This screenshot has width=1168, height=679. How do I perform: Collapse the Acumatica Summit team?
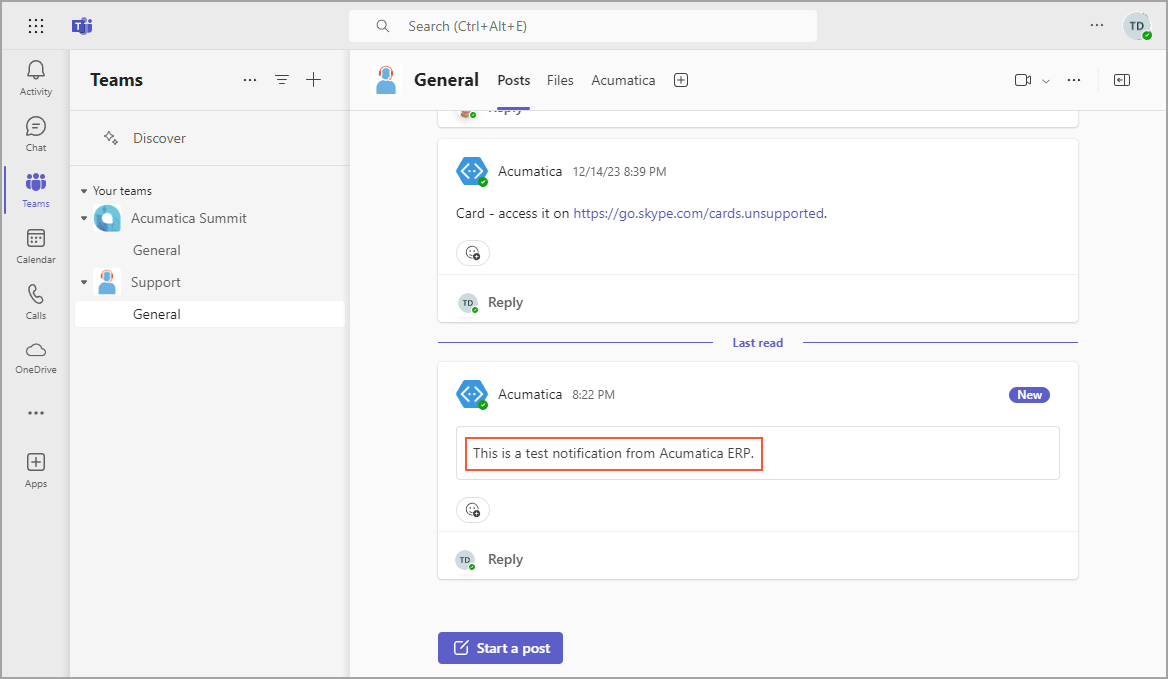pos(84,218)
